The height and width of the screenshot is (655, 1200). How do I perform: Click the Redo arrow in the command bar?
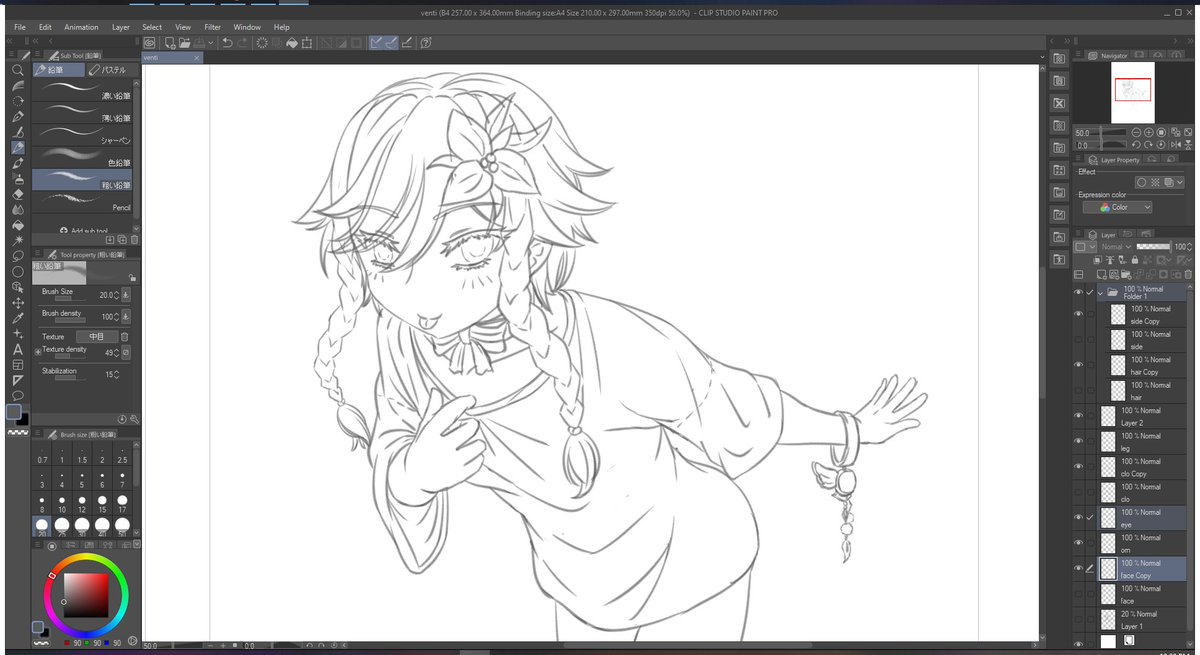coord(244,43)
